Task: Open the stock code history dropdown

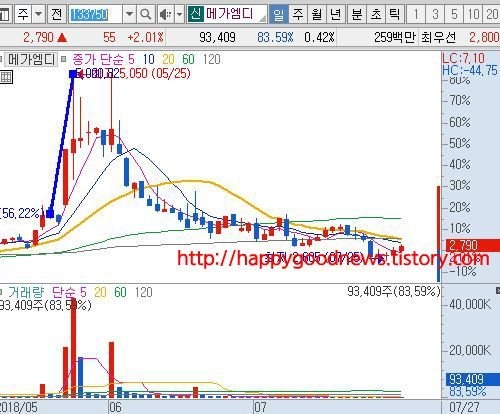Action: click(x=129, y=14)
